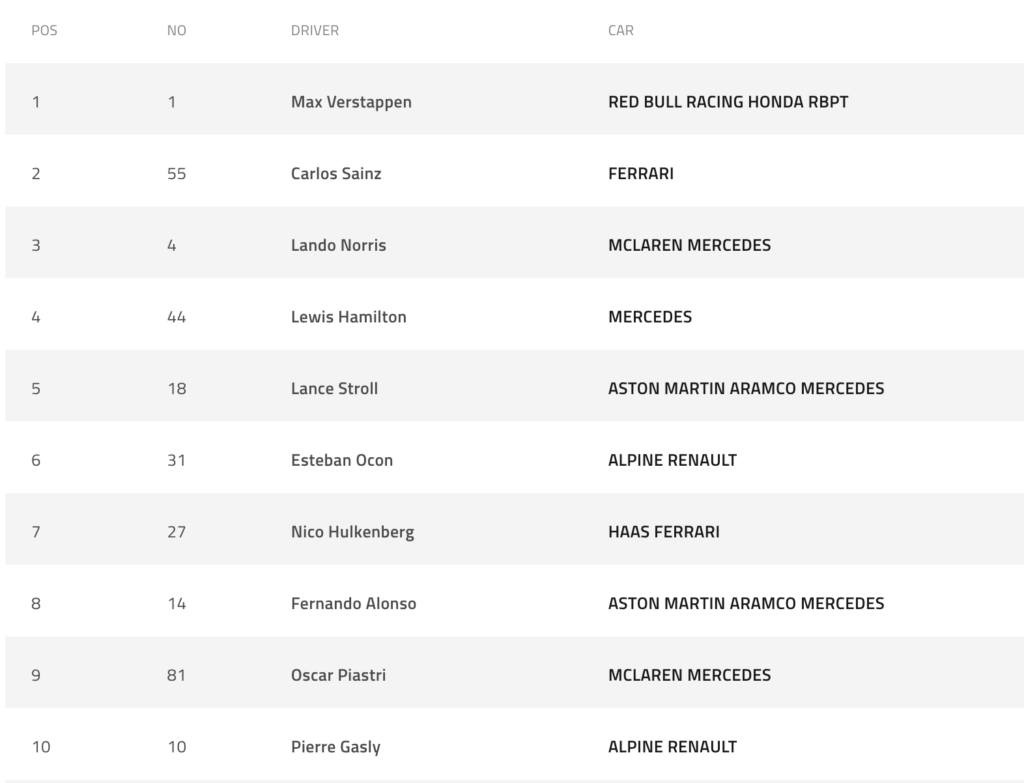
Task: Click car number 55
Action: point(177,174)
